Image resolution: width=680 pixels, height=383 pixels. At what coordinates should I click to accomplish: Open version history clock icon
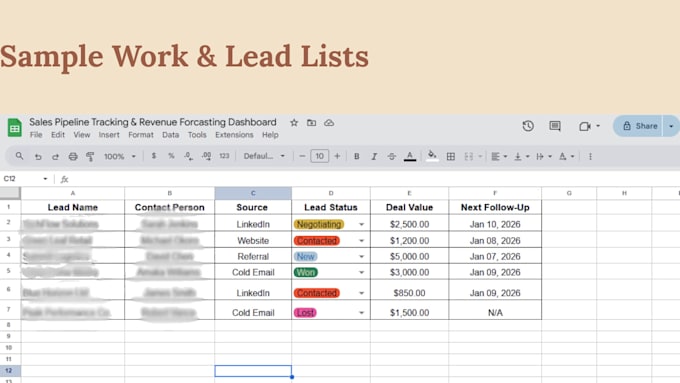[x=528, y=126]
